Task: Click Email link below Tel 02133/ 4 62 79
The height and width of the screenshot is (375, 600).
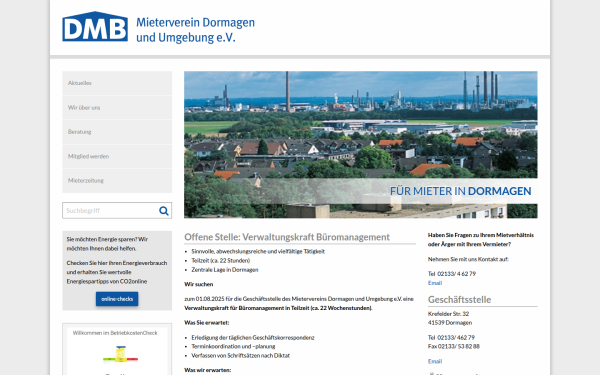Action: tap(435, 283)
